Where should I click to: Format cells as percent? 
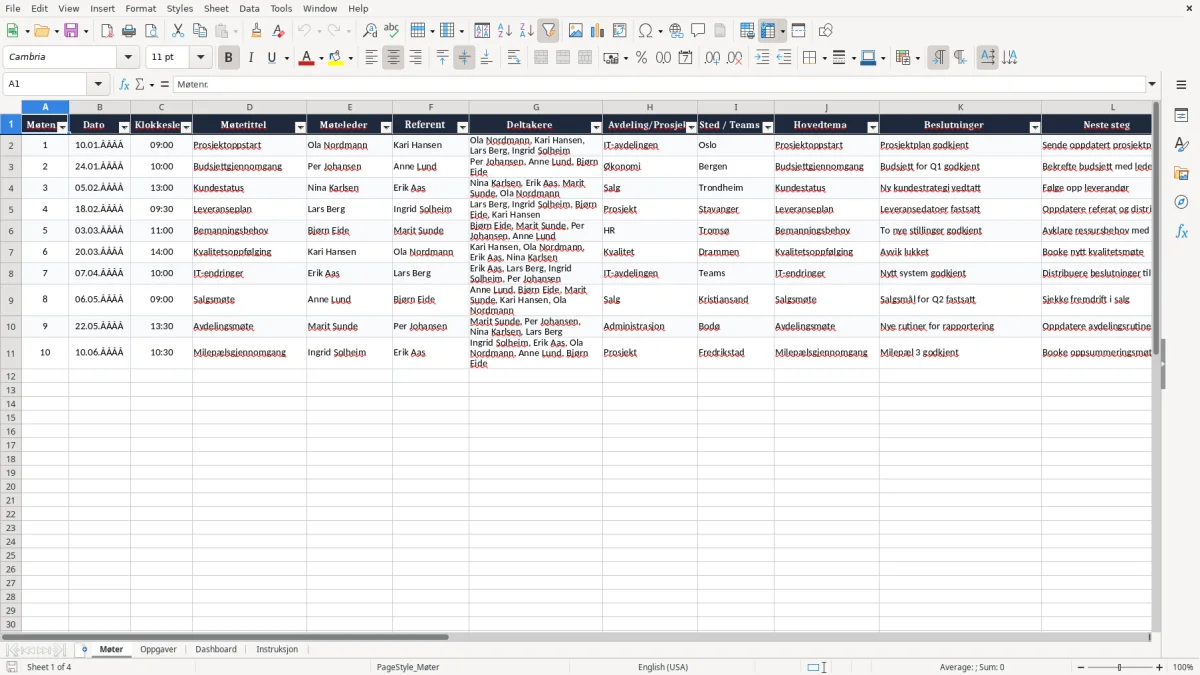pyautogui.click(x=642, y=58)
